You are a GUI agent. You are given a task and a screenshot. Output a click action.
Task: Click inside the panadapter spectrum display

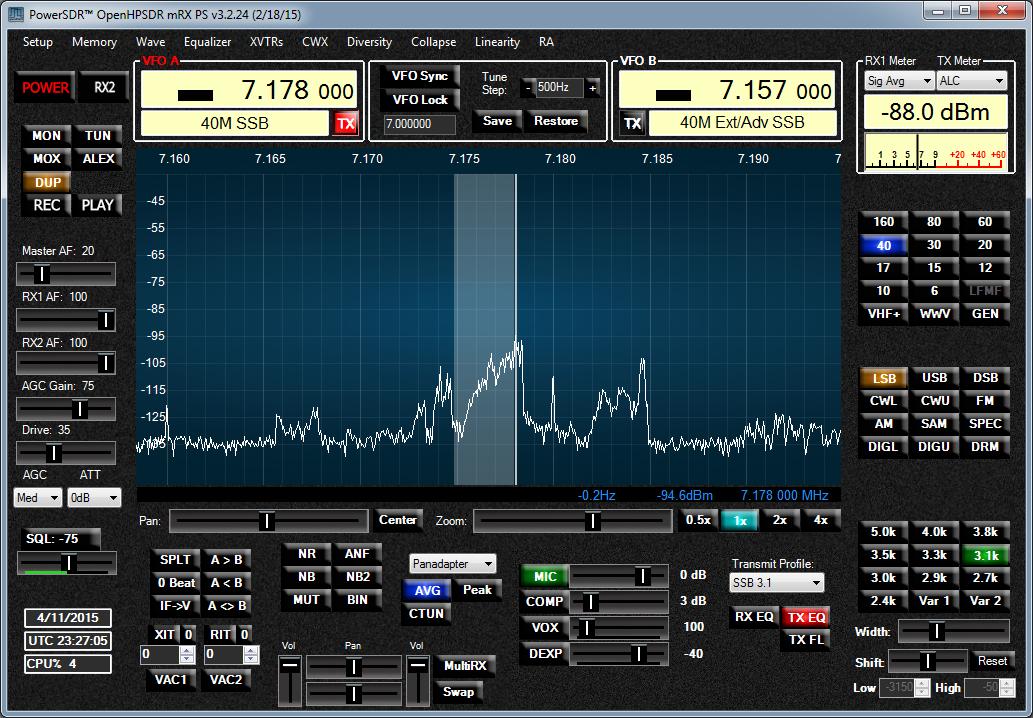click(488, 329)
